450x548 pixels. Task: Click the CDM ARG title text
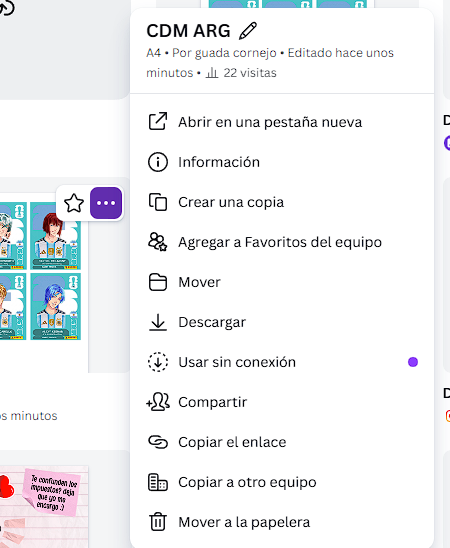(x=188, y=31)
